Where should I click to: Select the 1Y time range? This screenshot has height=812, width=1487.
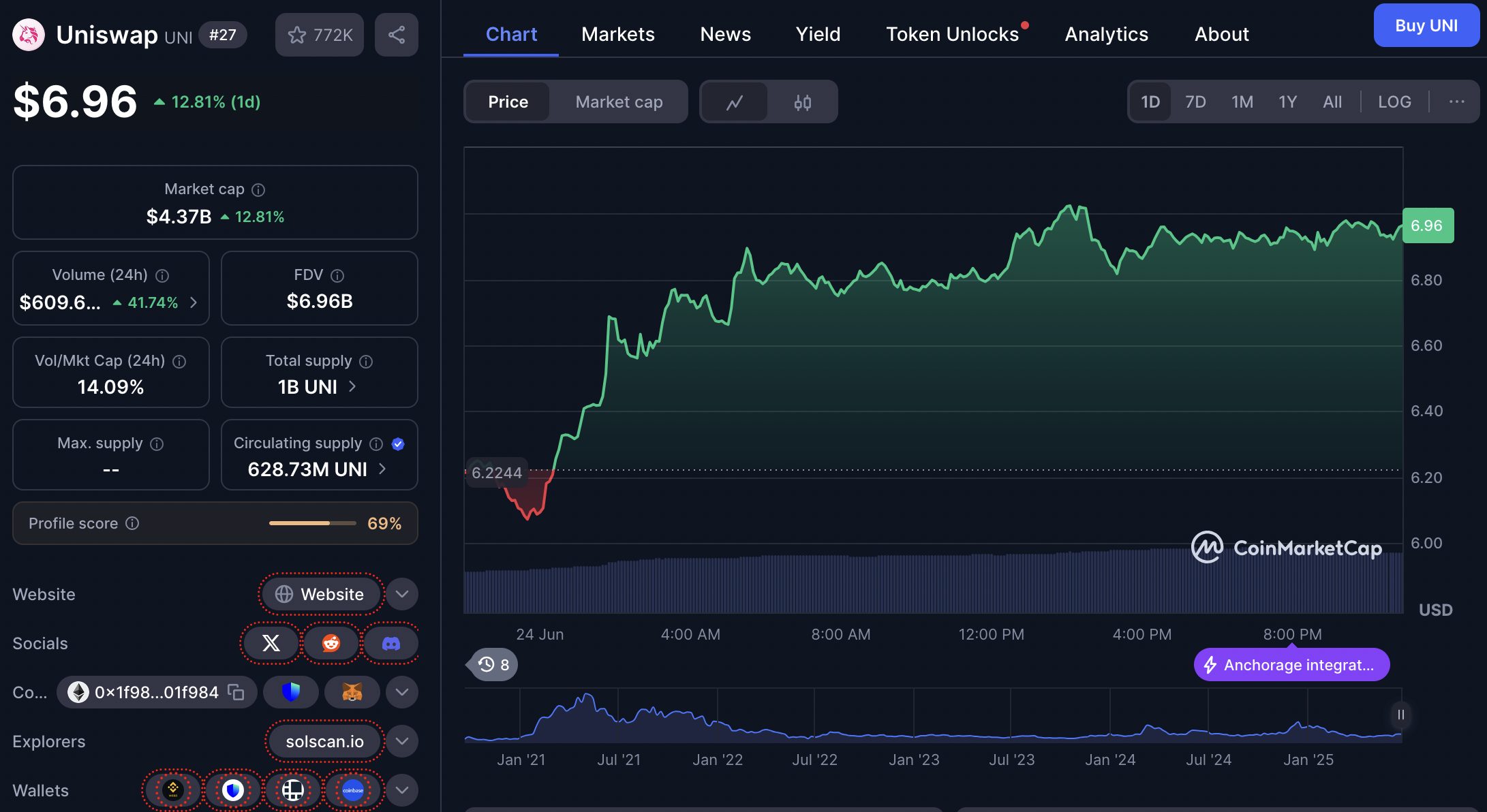click(1287, 102)
